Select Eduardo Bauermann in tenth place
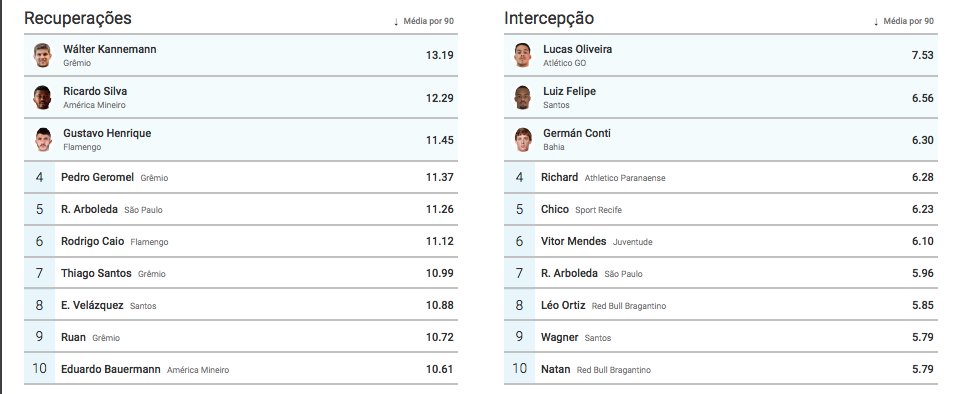Image resolution: width=957 pixels, height=394 pixels. pyautogui.click(x=110, y=369)
